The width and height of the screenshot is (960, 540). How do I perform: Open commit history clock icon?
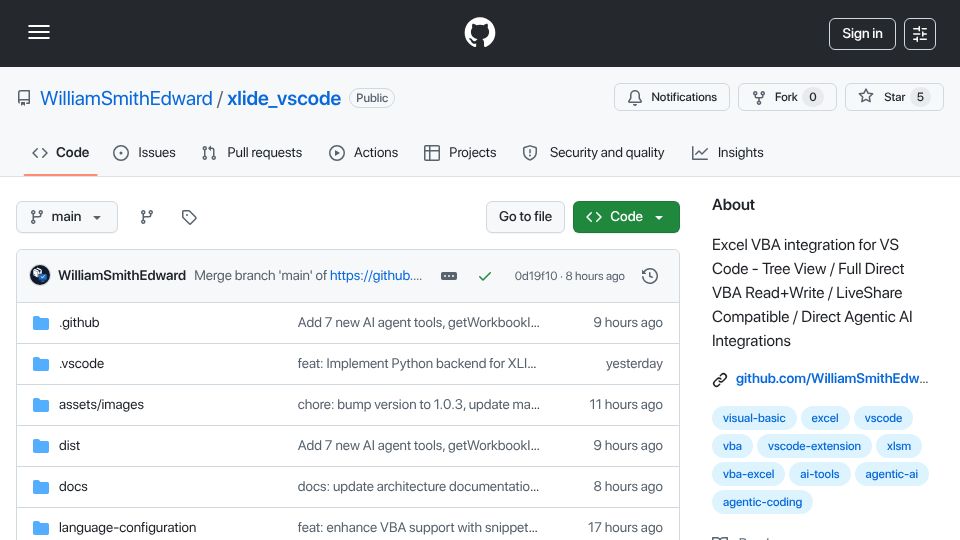[650, 276]
